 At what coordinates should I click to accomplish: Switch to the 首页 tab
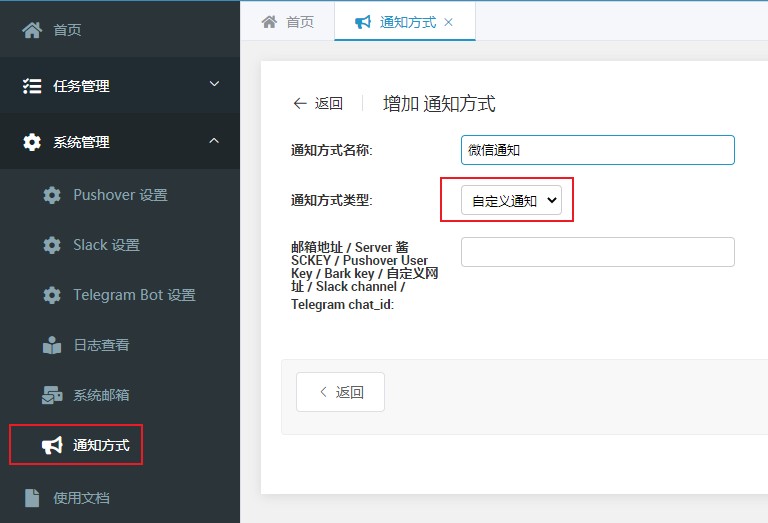[x=288, y=22]
